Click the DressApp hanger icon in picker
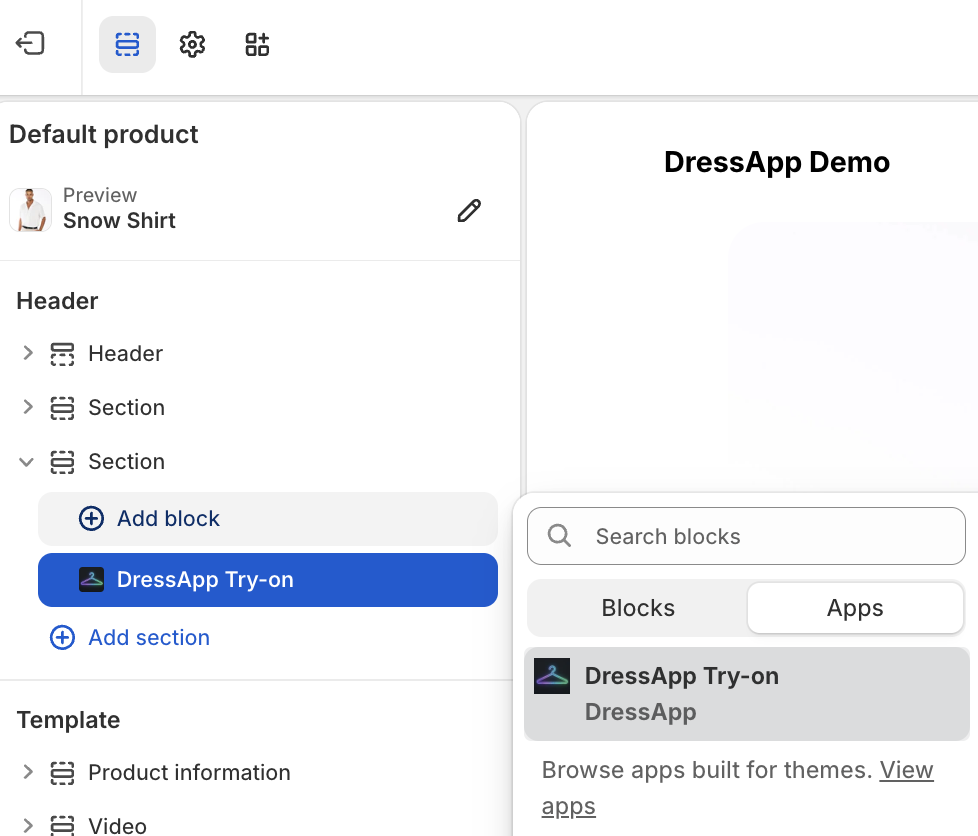The height and width of the screenshot is (836, 978). coord(552,676)
